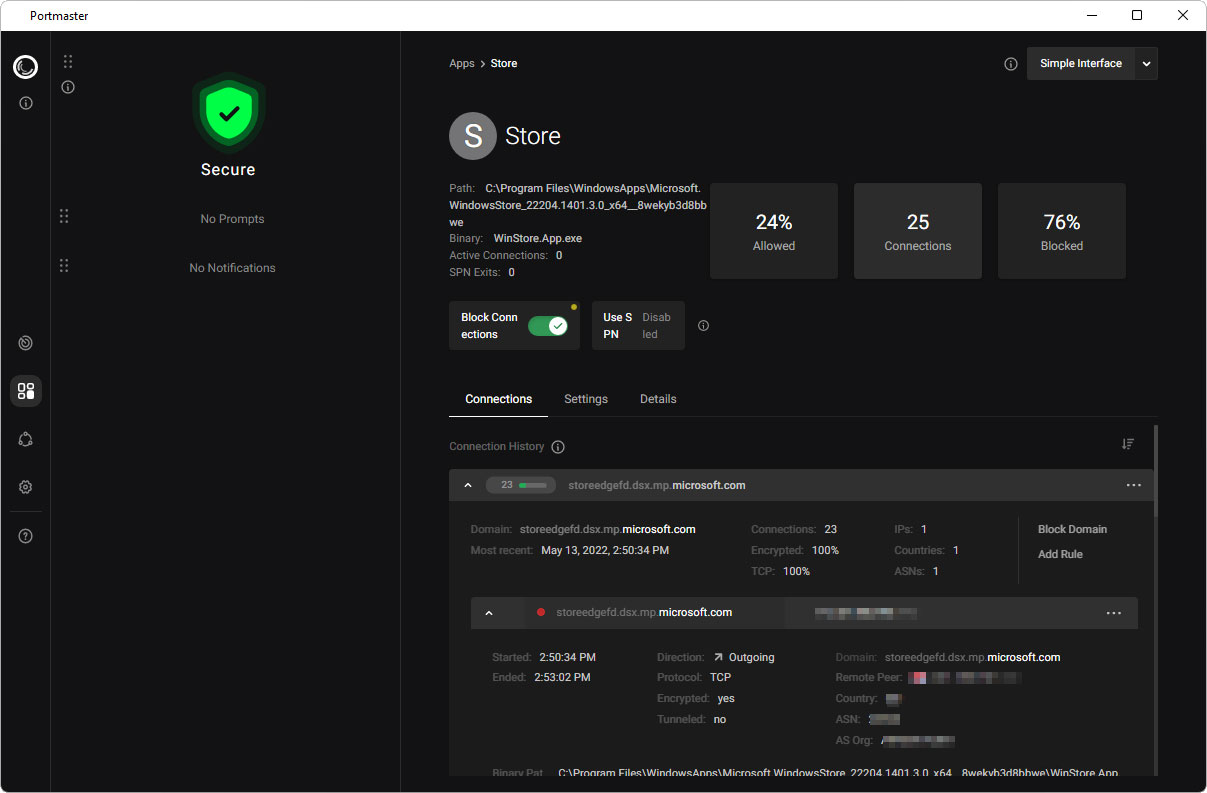Viewport: 1207px width, 793px height.
Task: Open the Simple Interface dropdown arrow
Action: click(x=1146, y=64)
